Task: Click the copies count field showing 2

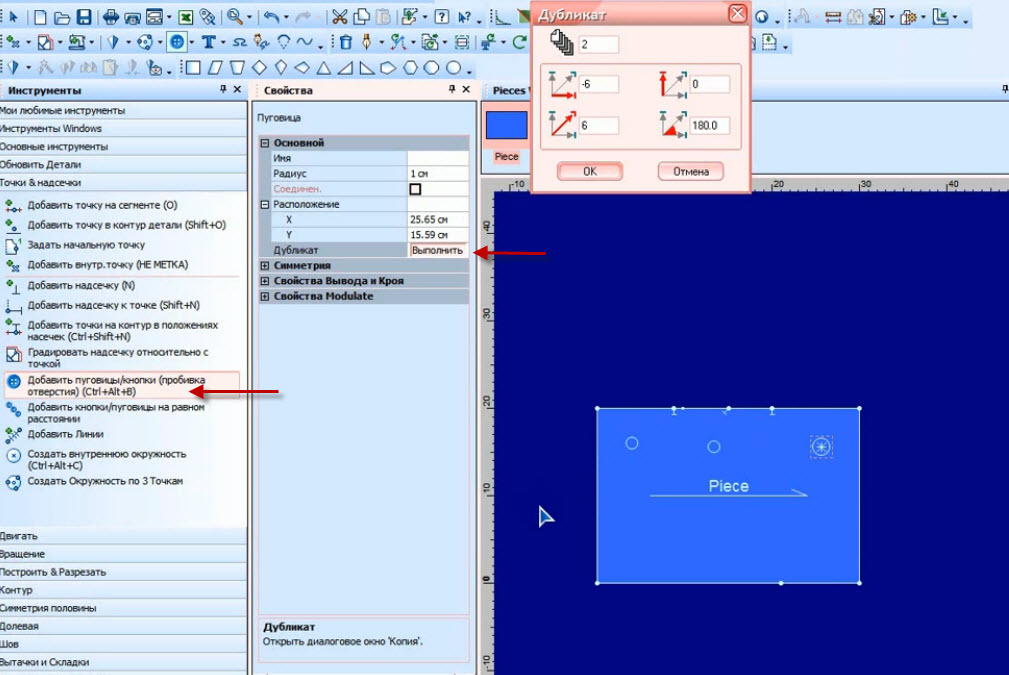Action: [598, 44]
